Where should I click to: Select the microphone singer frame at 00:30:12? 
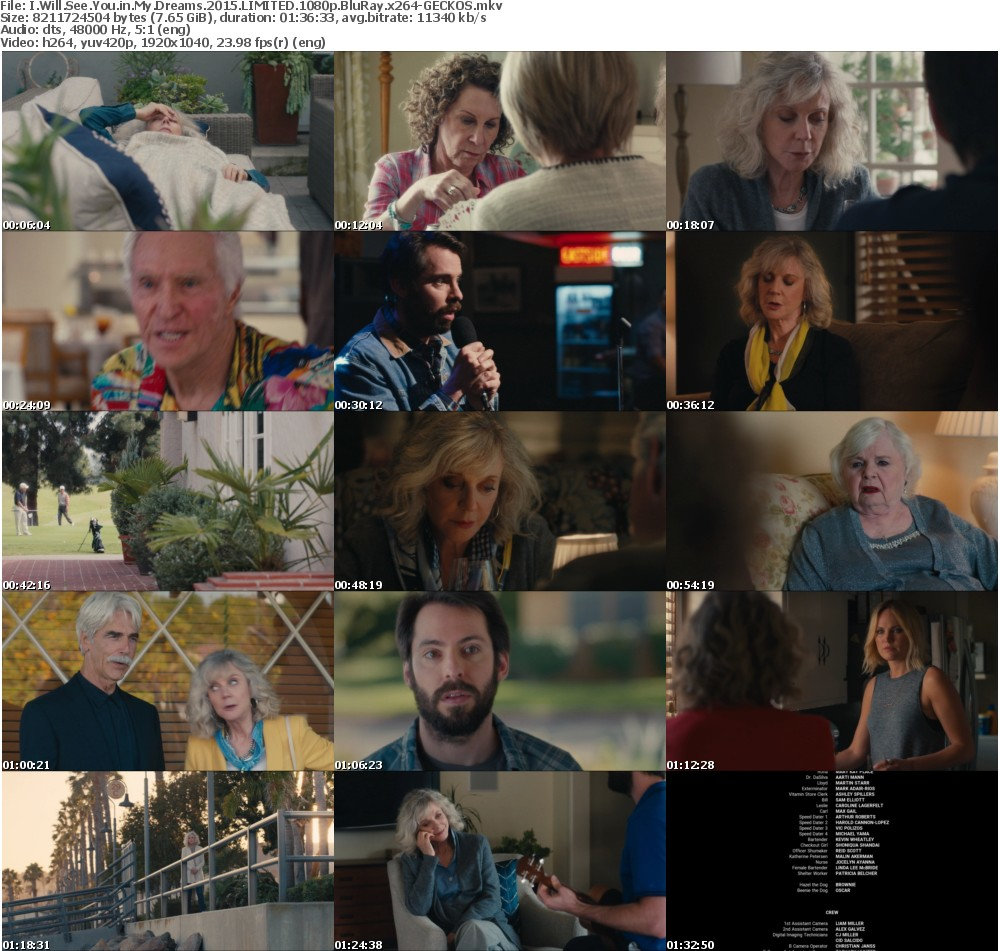pyautogui.click(x=499, y=321)
